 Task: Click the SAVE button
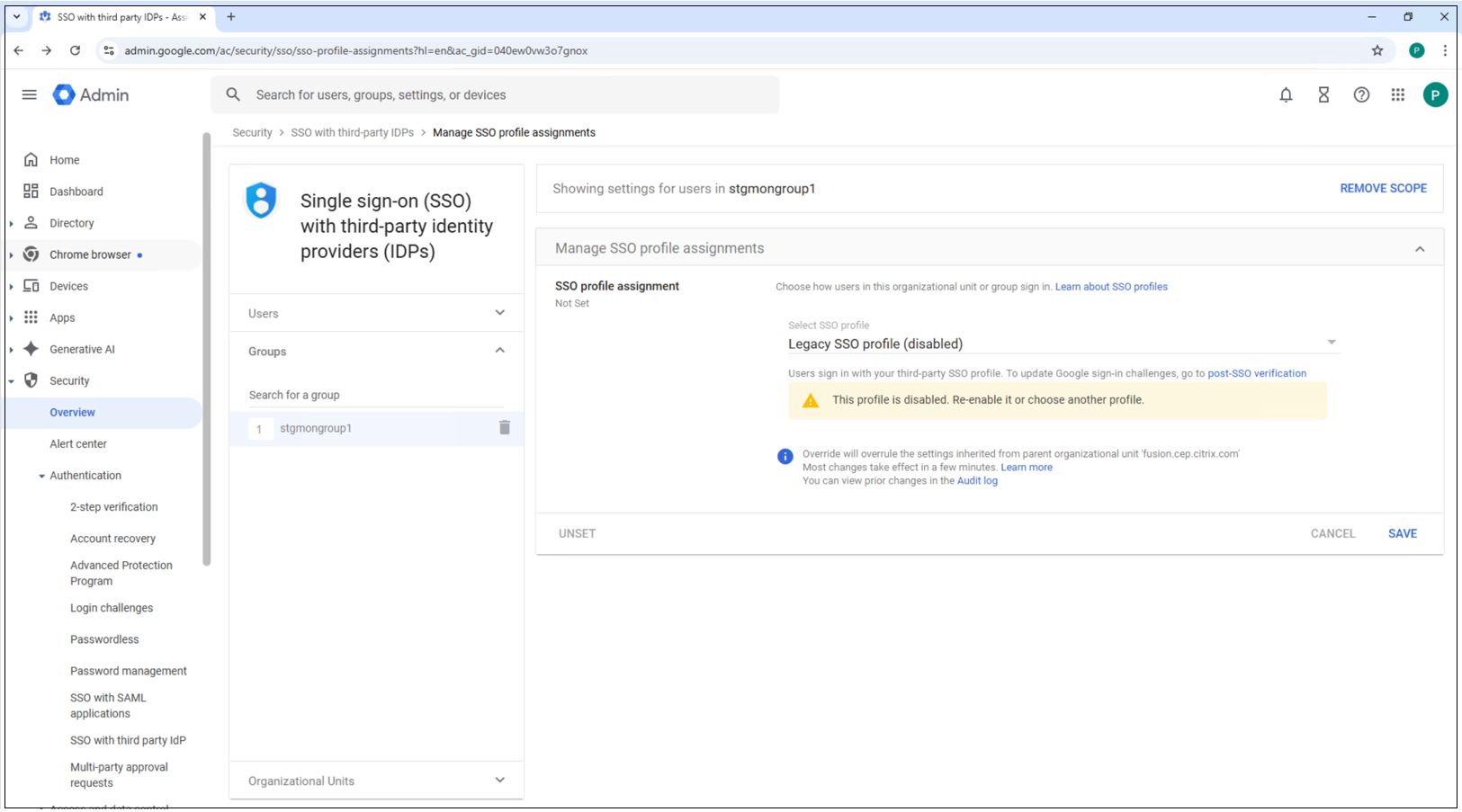click(1402, 533)
